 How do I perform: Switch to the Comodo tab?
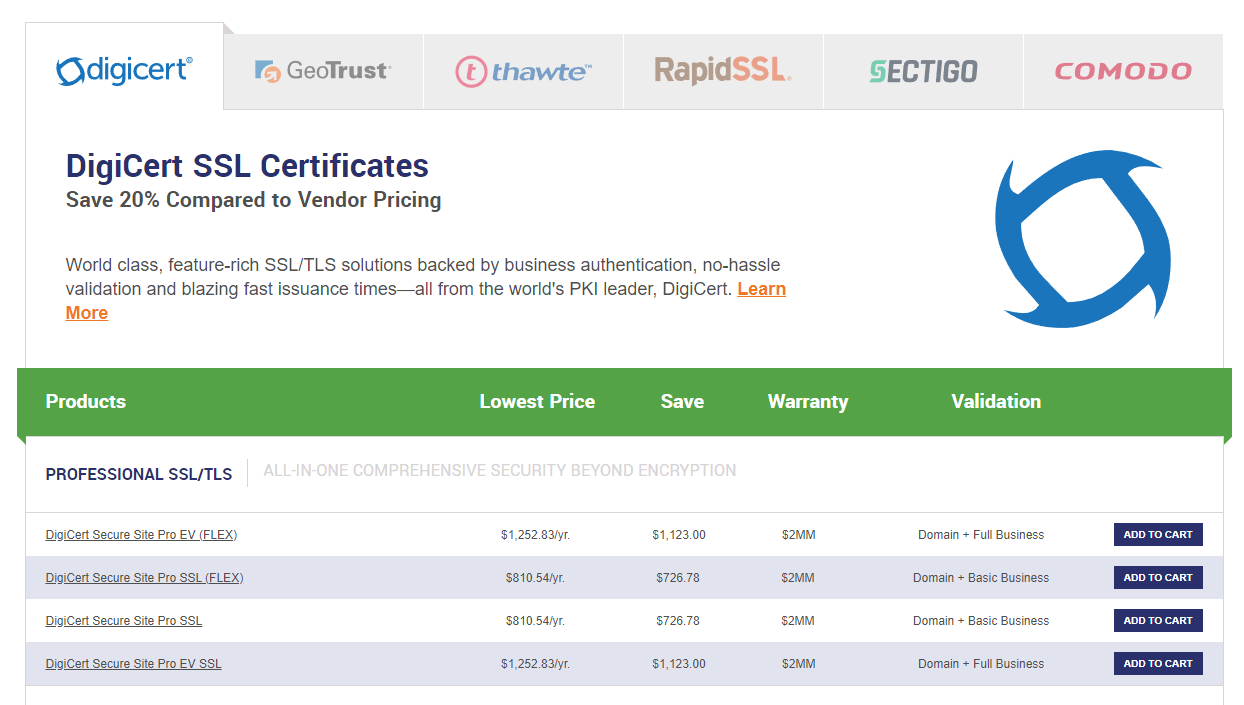pyautogui.click(x=1123, y=71)
